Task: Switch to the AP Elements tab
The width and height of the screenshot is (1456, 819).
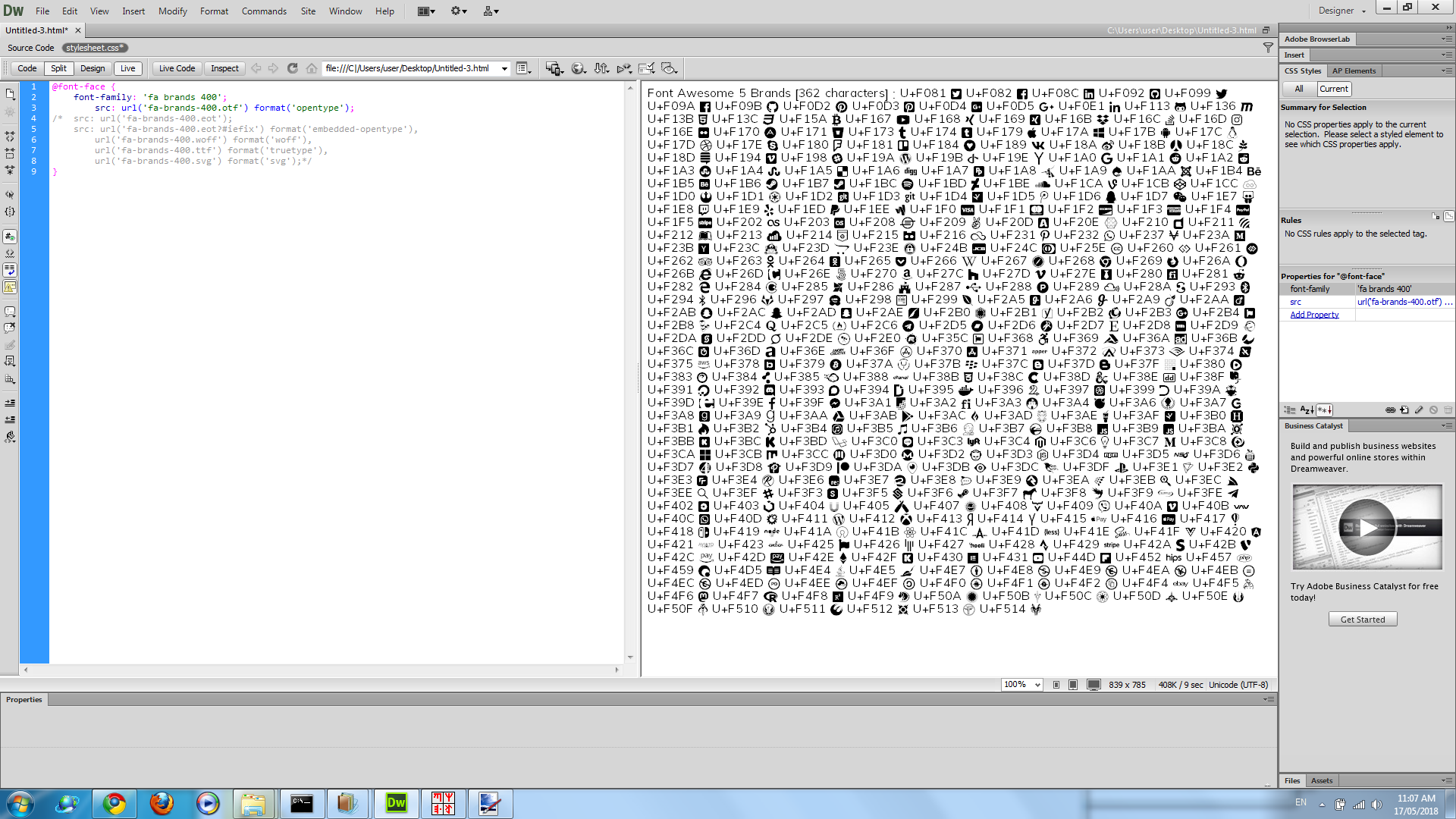Action: pos(1354,71)
